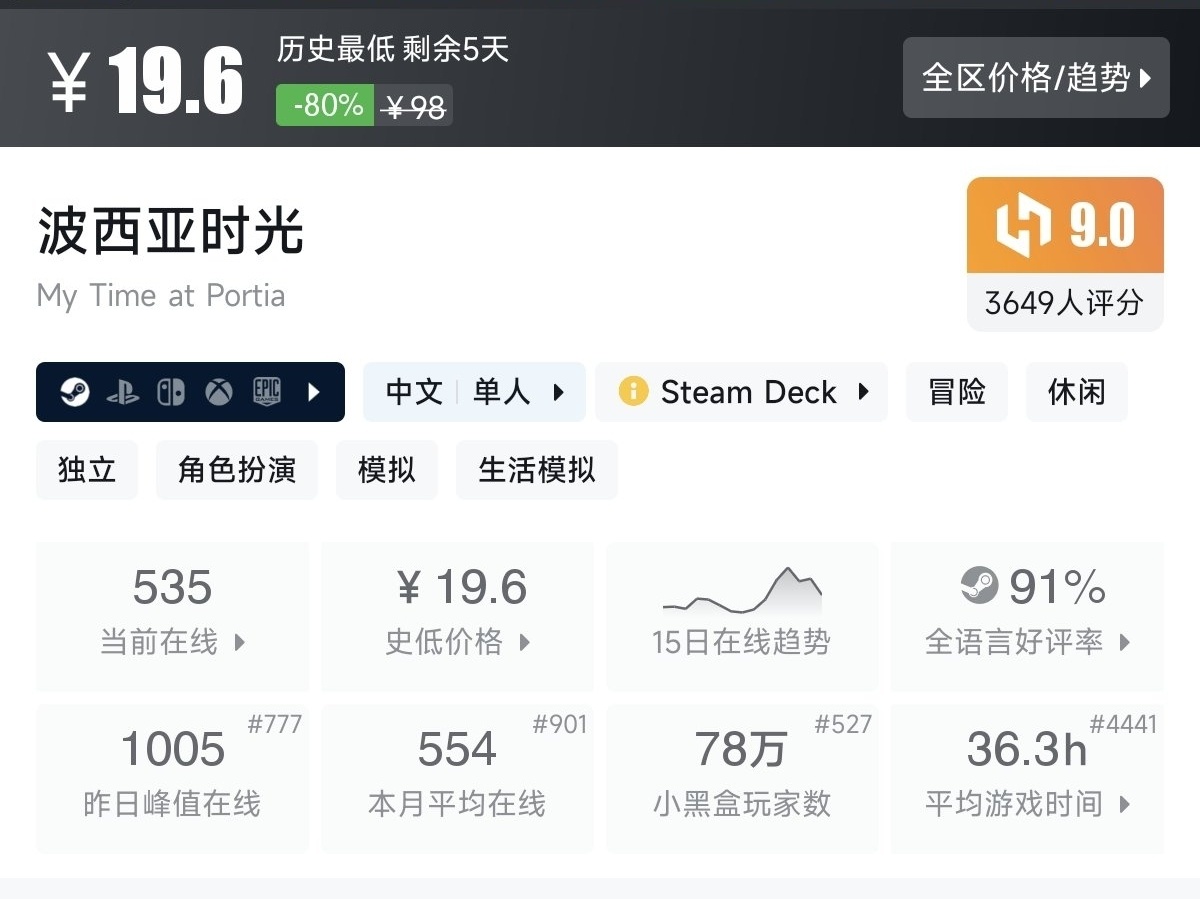Tap the ¥19.6 current price header
This screenshot has height=899, width=1200.
point(147,80)
